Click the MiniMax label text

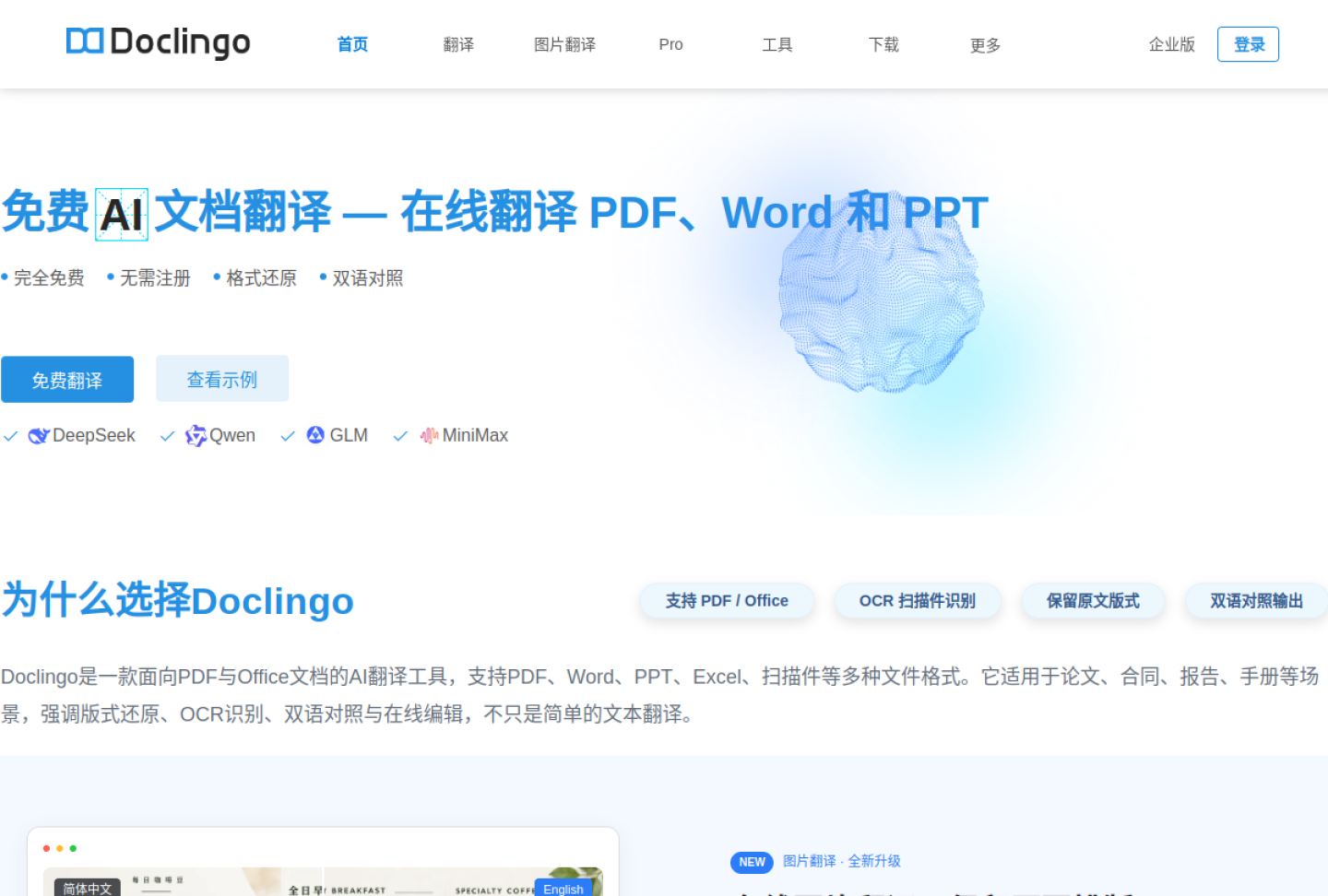[475, 435]
